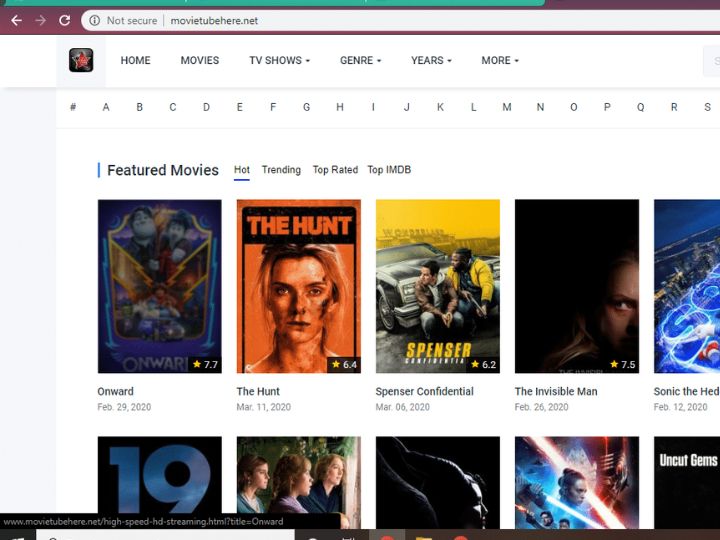This screenshot has height=540, width=720.
Task: Expand the MORE dropdown
Action: tap(500, 61)
